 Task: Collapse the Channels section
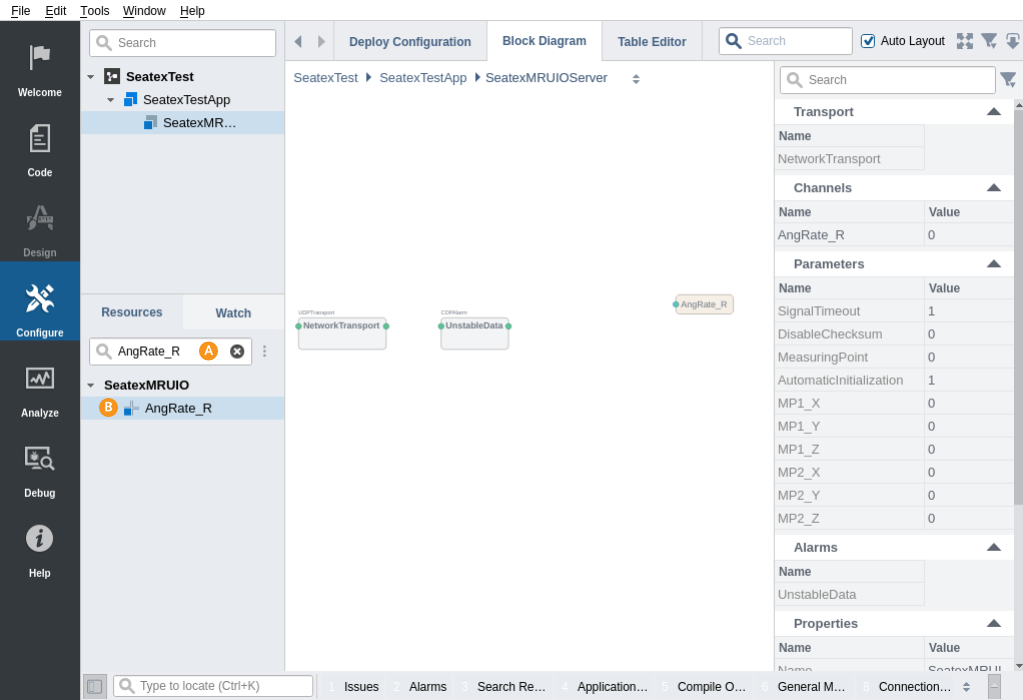coord(993,188)
